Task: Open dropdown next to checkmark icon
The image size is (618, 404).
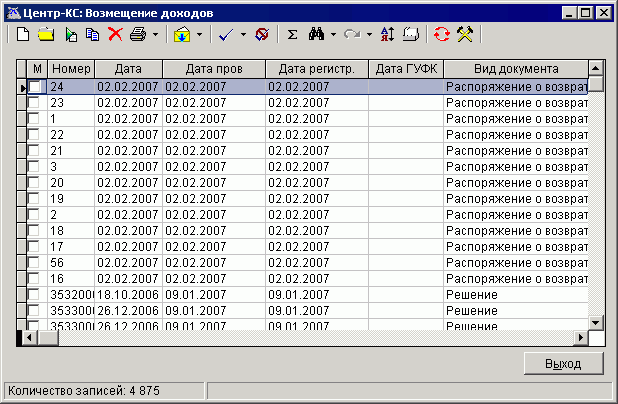Action: [243, 34]
